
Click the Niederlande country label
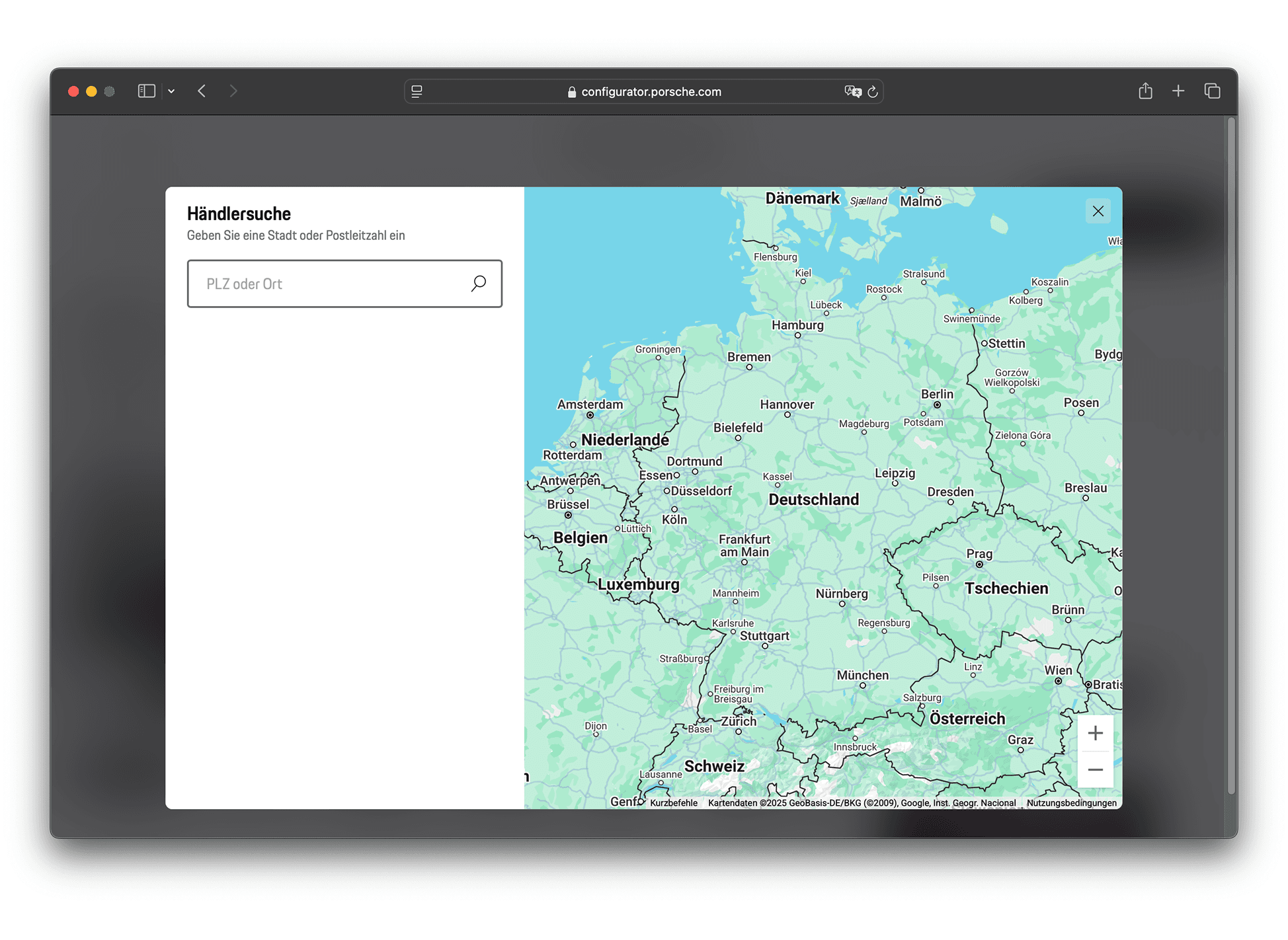pyautogui.click(x=625, y=440)
